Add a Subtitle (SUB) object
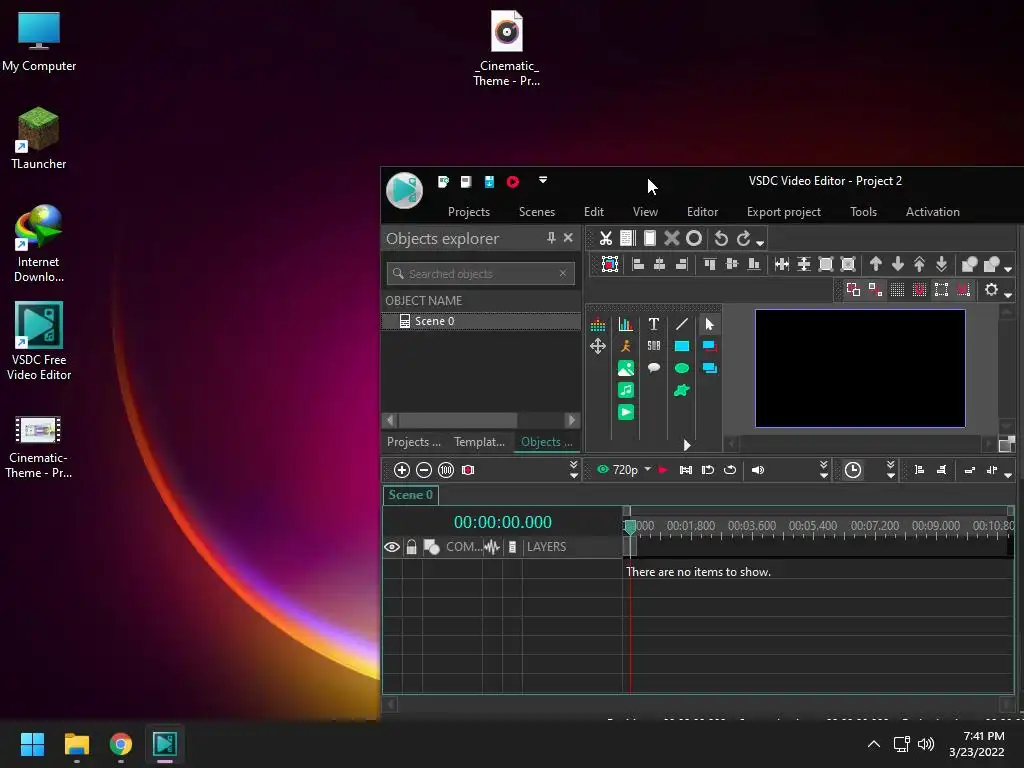This screenshot has width=1024, height=768. pos(653,346)
